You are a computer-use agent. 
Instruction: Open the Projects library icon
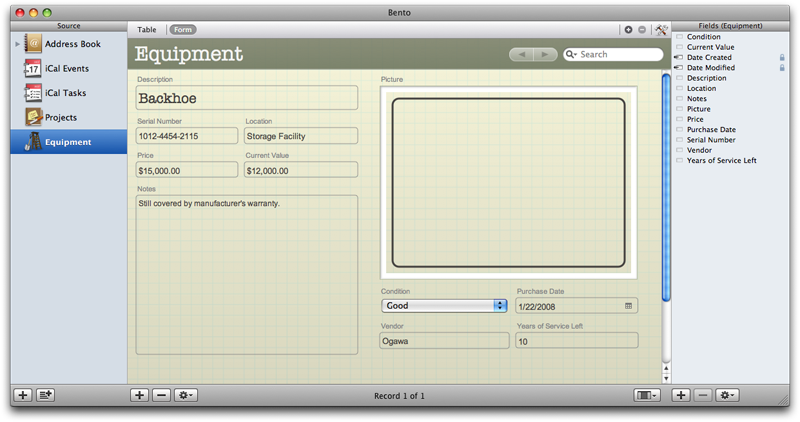33,117
